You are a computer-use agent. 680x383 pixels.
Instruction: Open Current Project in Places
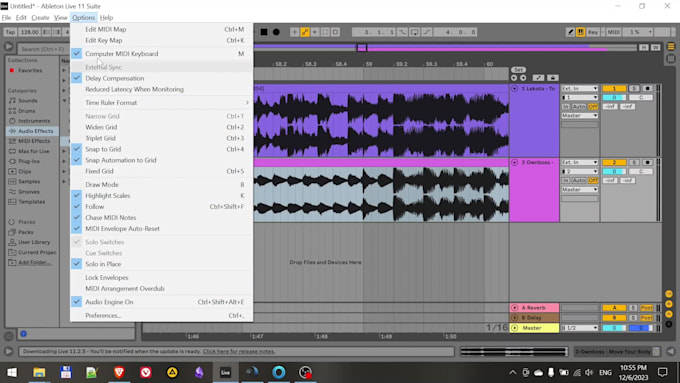[37, 252]
